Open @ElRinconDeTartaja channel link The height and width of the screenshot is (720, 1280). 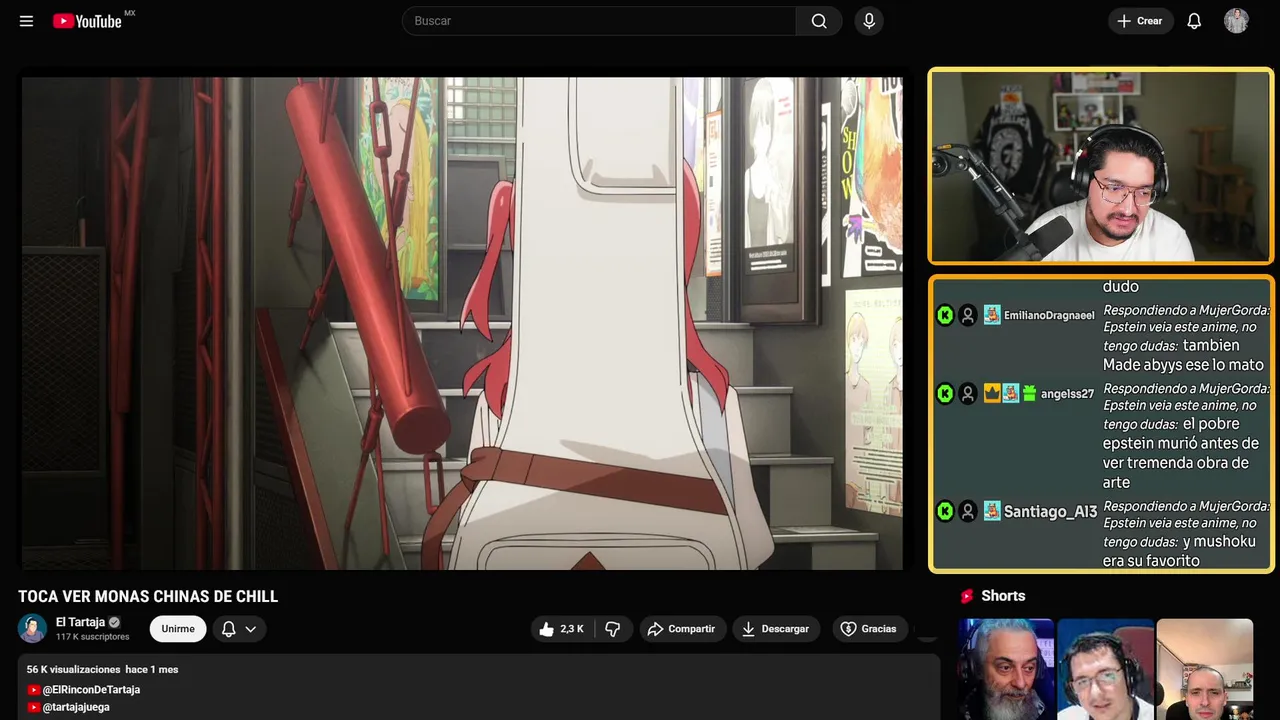click(x=91, y=690)
